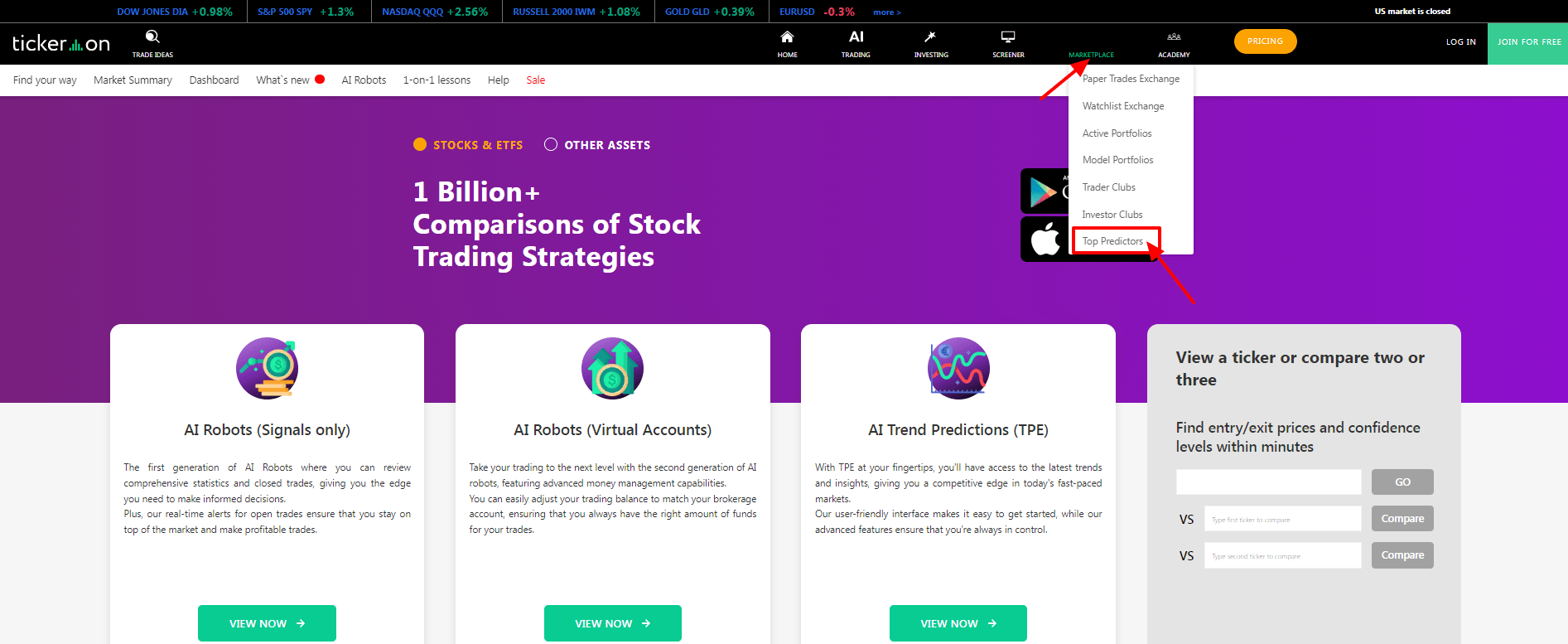
Task: Click the Google Play store badge
Action: 1045,191
